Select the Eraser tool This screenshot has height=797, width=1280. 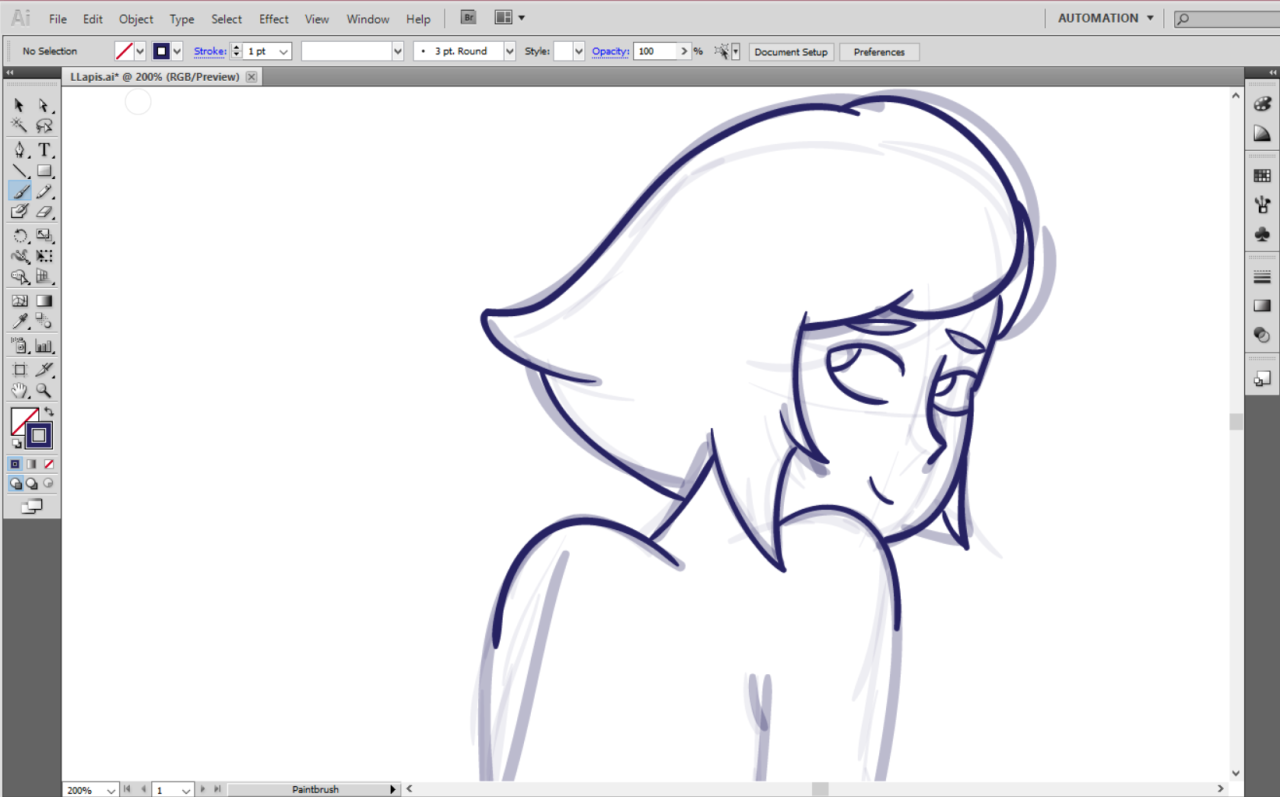pos(44,212)
